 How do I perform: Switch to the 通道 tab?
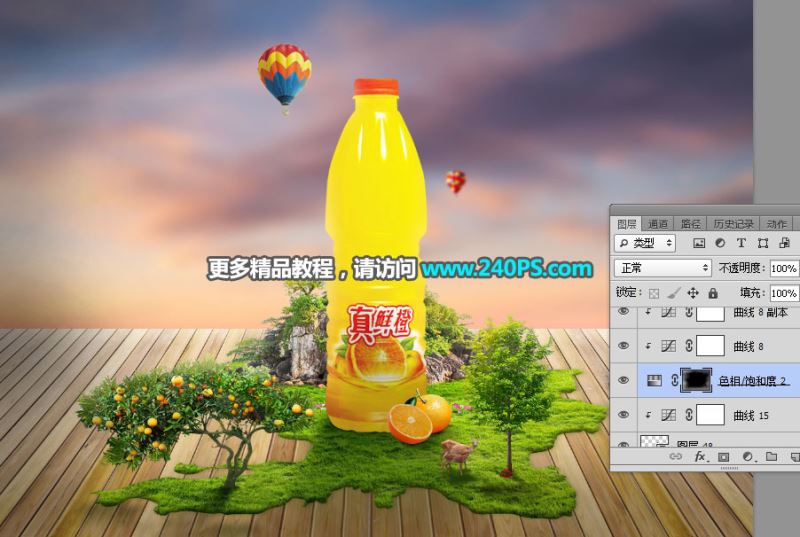coord(658,224)
